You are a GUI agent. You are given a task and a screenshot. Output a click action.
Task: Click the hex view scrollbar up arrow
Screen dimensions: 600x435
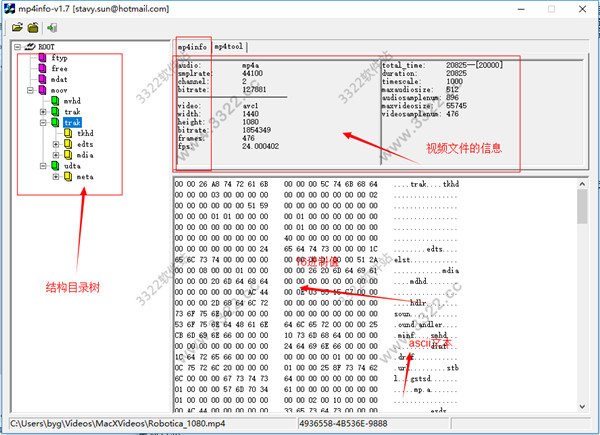click(582, 184)
